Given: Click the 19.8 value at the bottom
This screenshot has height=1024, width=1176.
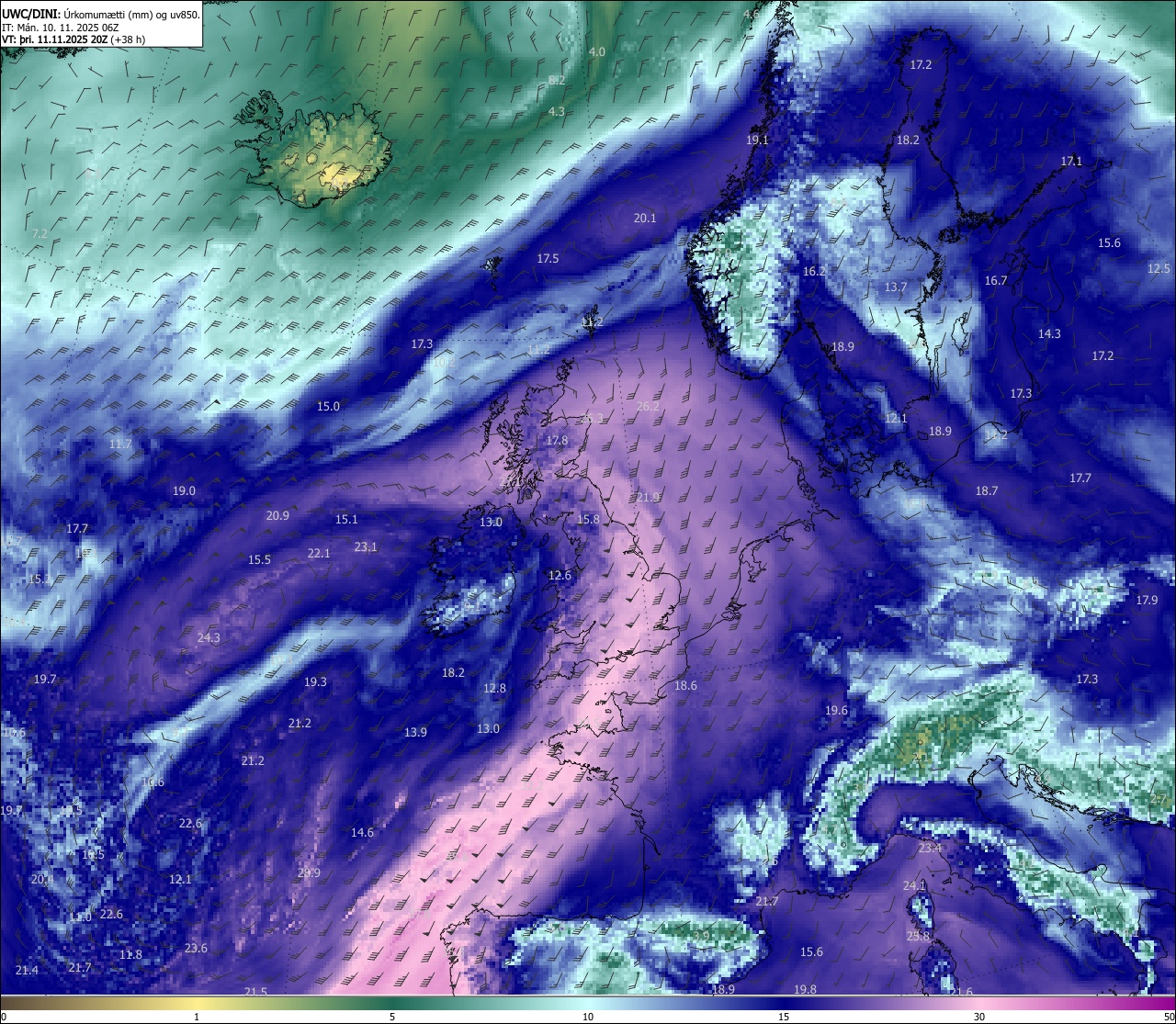Looking at the screenshot, I should [x=805, y=989].
